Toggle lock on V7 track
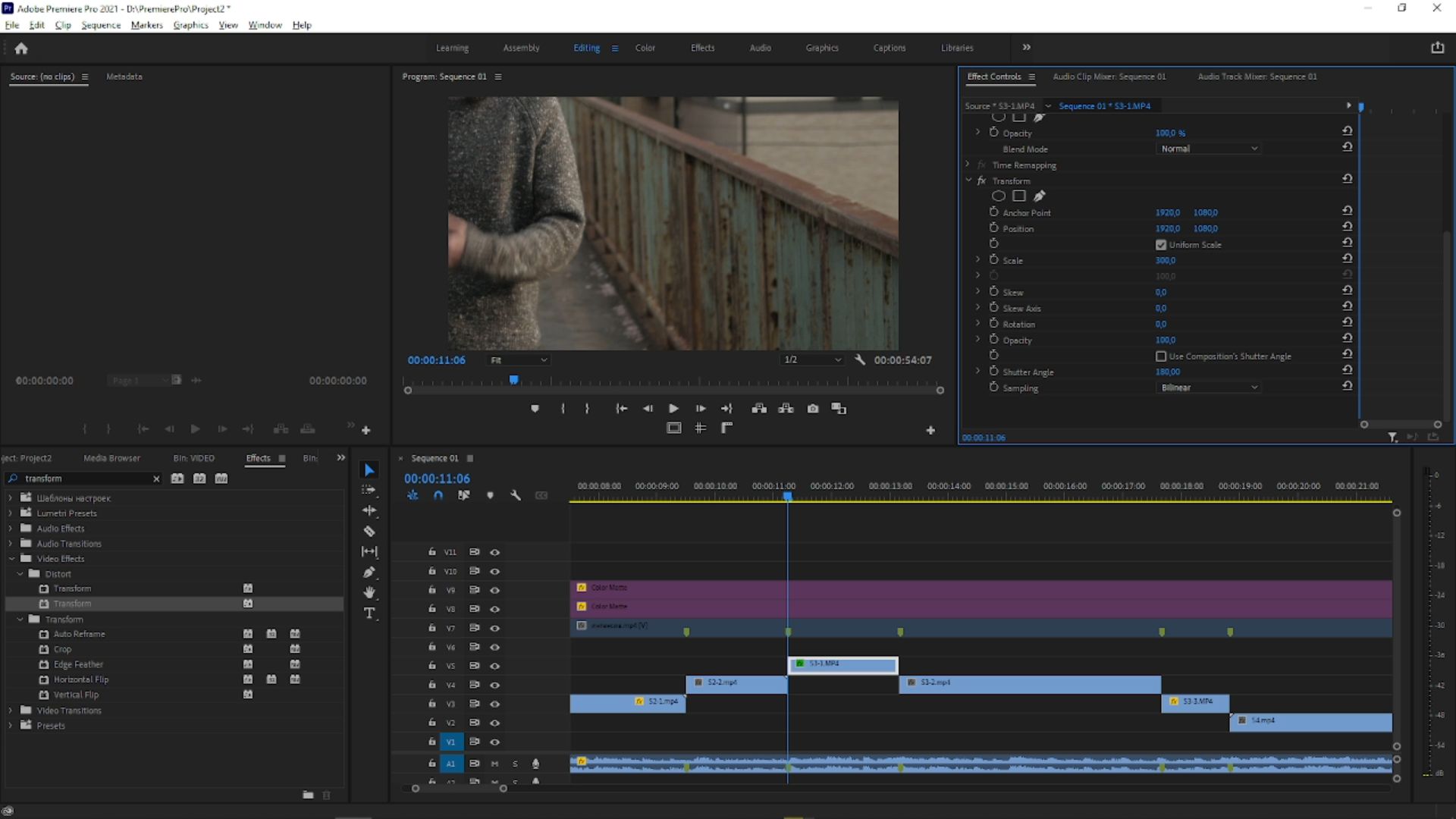The image size is (1456, 819). (431, 628)
